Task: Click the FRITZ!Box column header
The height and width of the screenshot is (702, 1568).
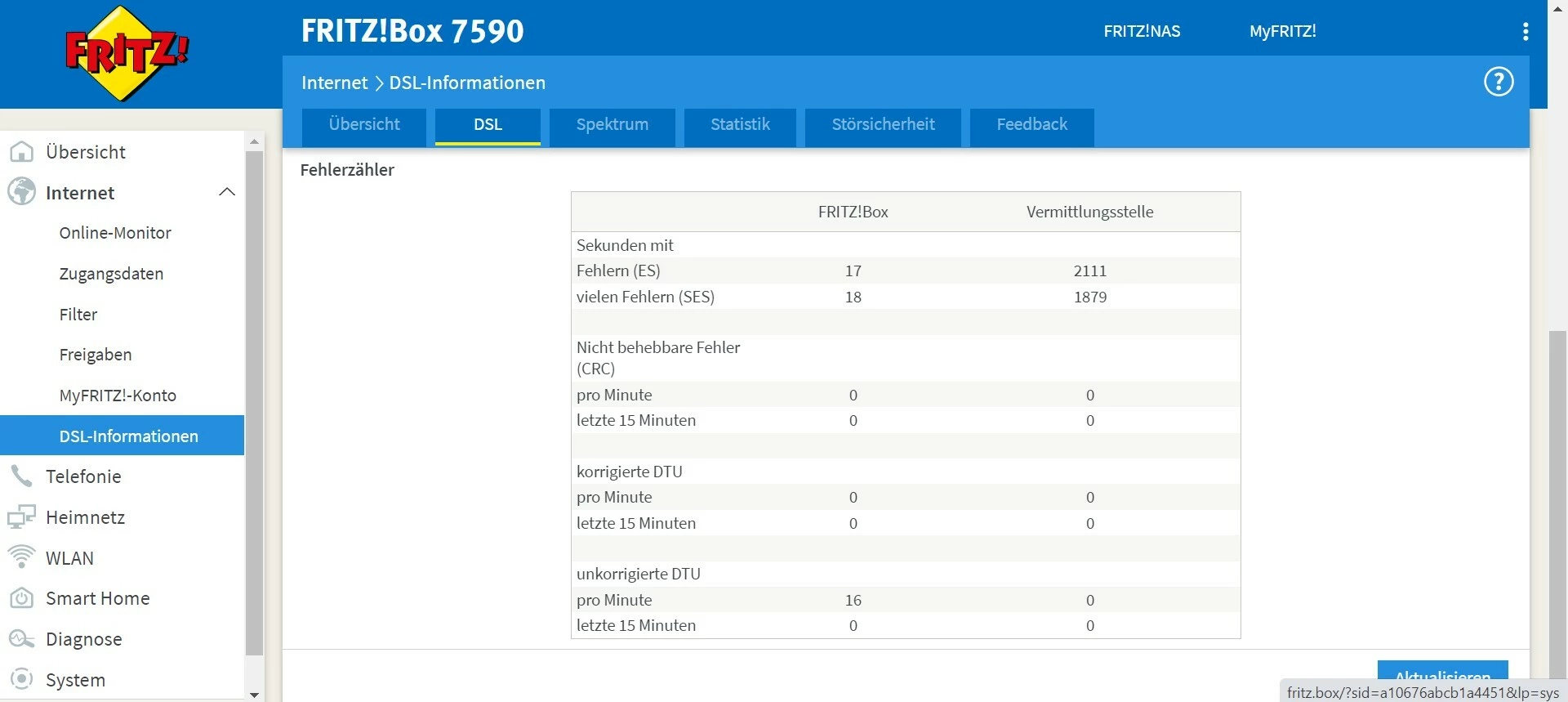Action: click(853, 212)
